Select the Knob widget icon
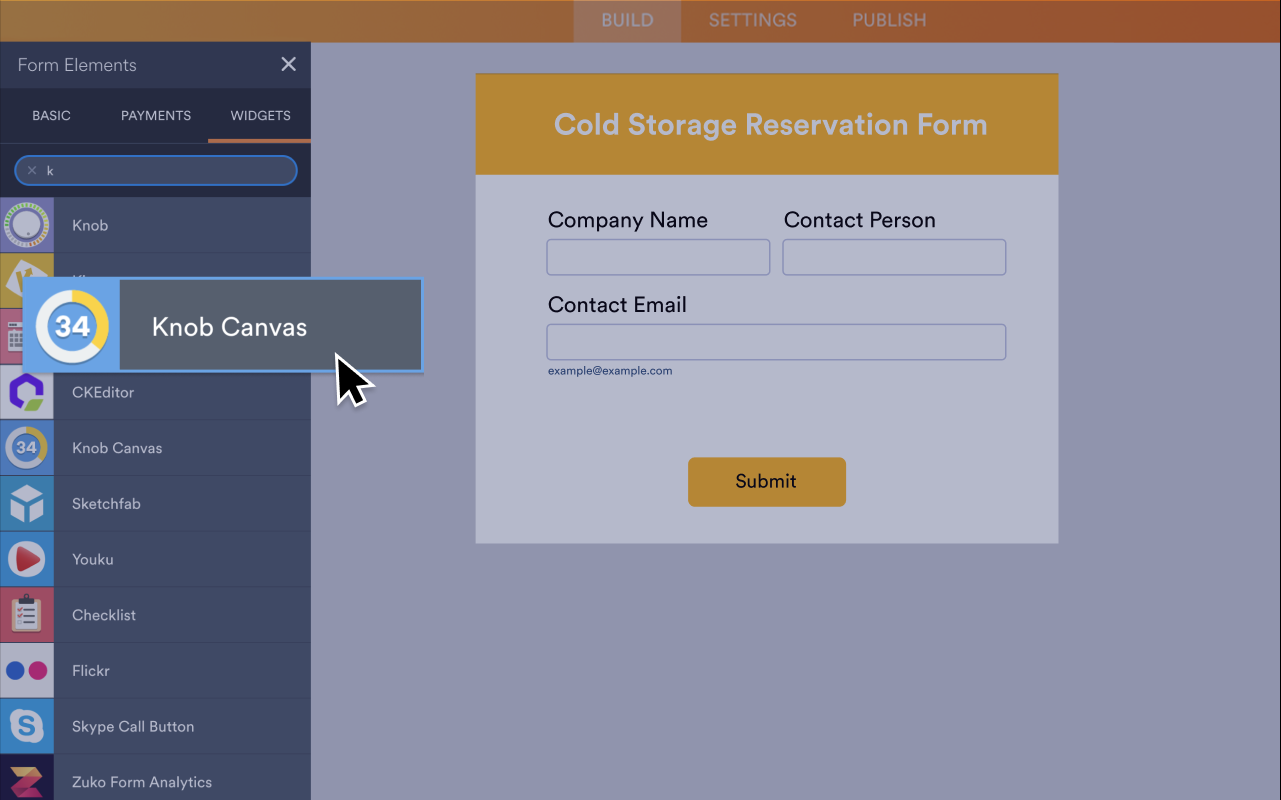This screenshot has width=1281, height=800. click(x=27, y=225)
